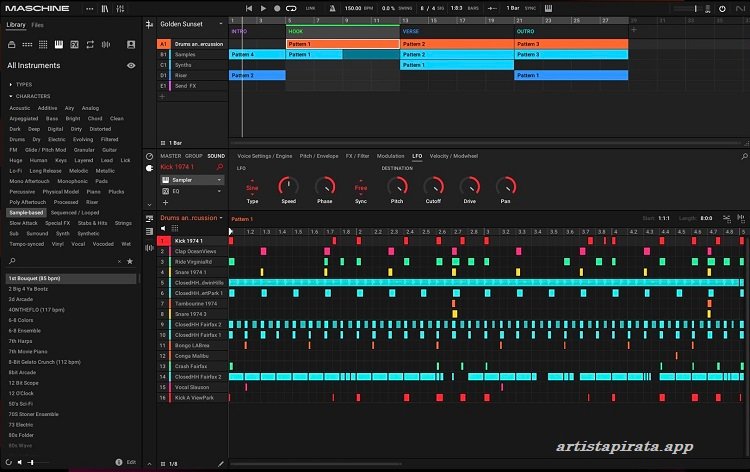Open the mixer view icon in header
Screen dimensions: 750x472
(x=120, y=9)
